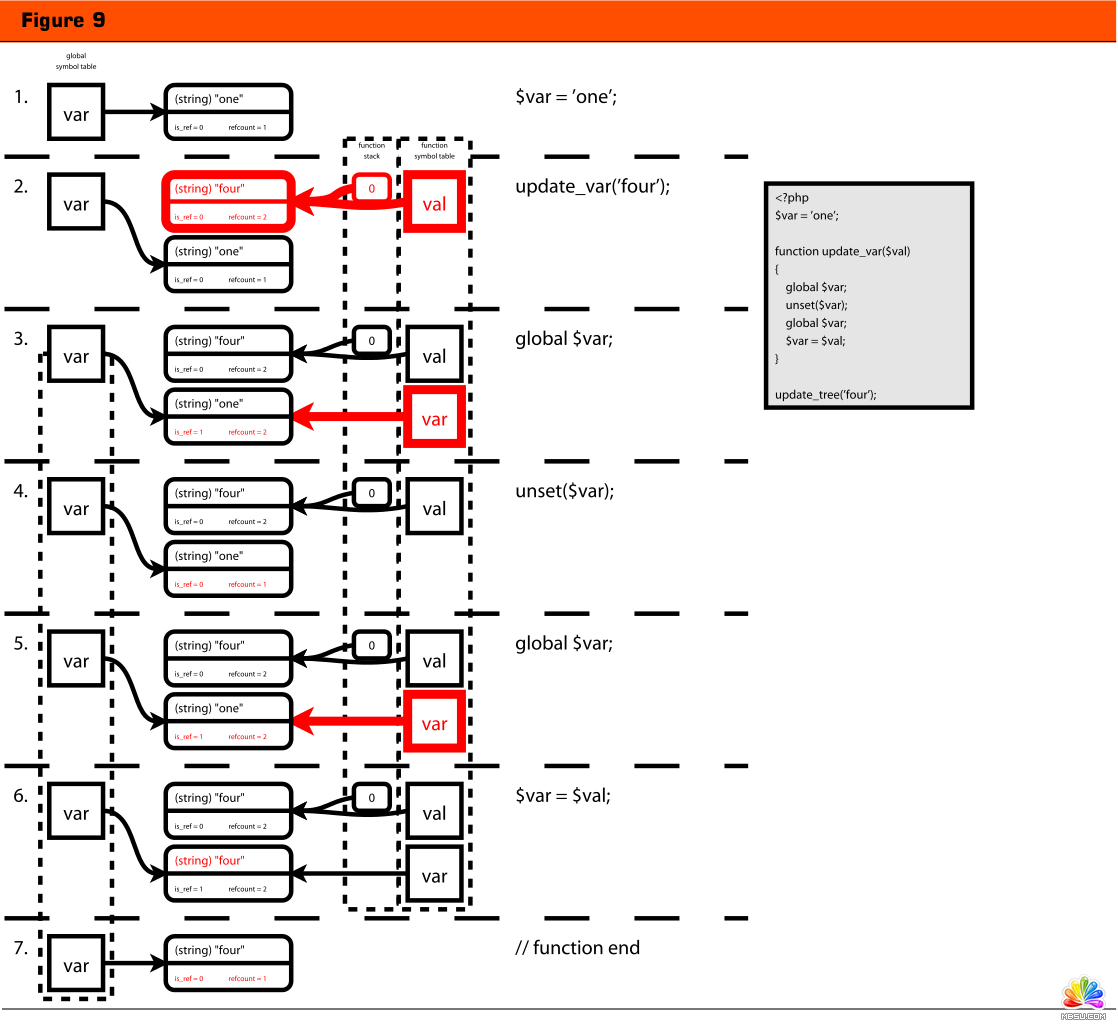Click the "Figure 9" header title
The image size is (1118, 1030).
coord(63,20)
